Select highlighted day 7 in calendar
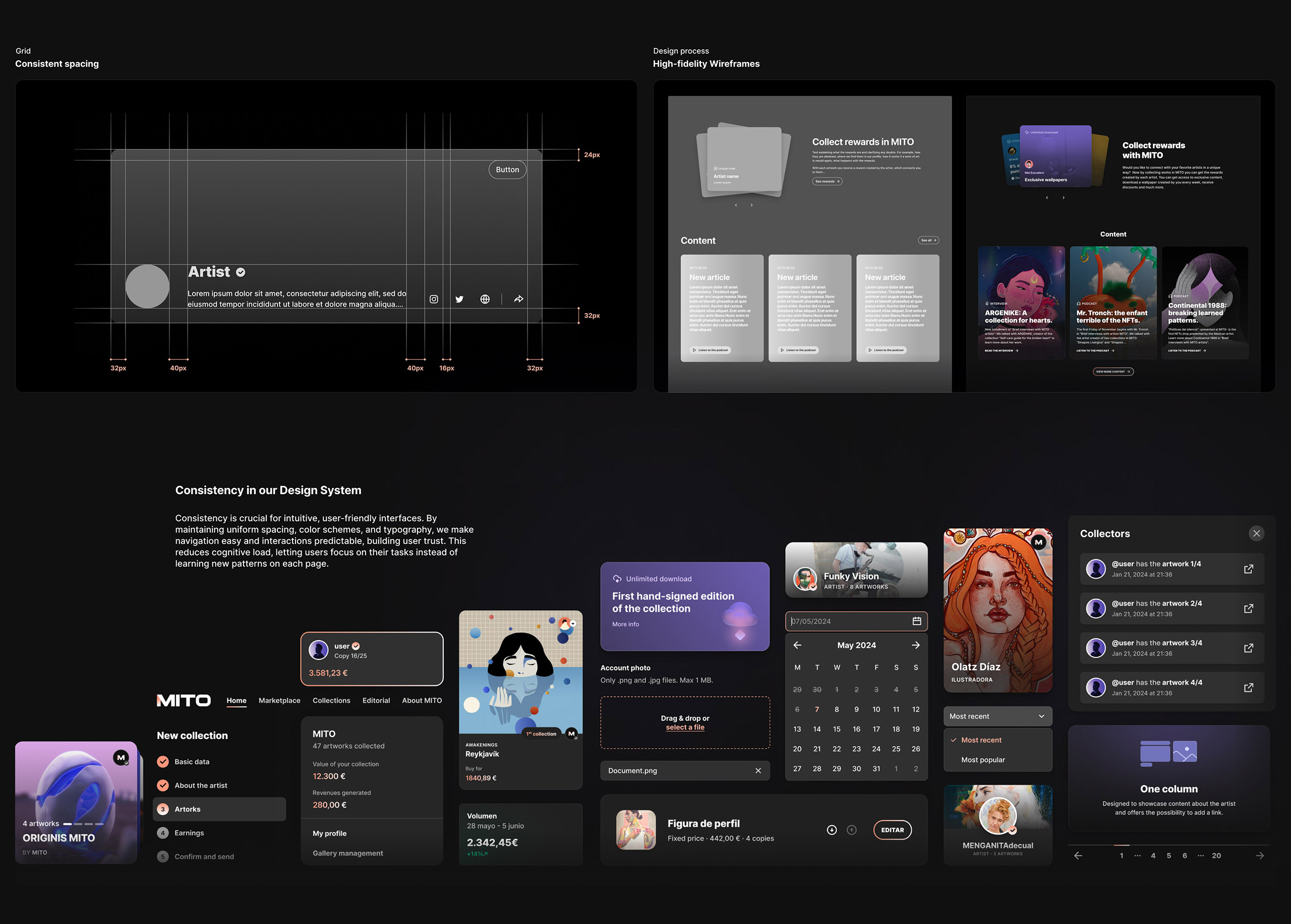This screenshot has height=924, width=1291. tap(817, 709)
